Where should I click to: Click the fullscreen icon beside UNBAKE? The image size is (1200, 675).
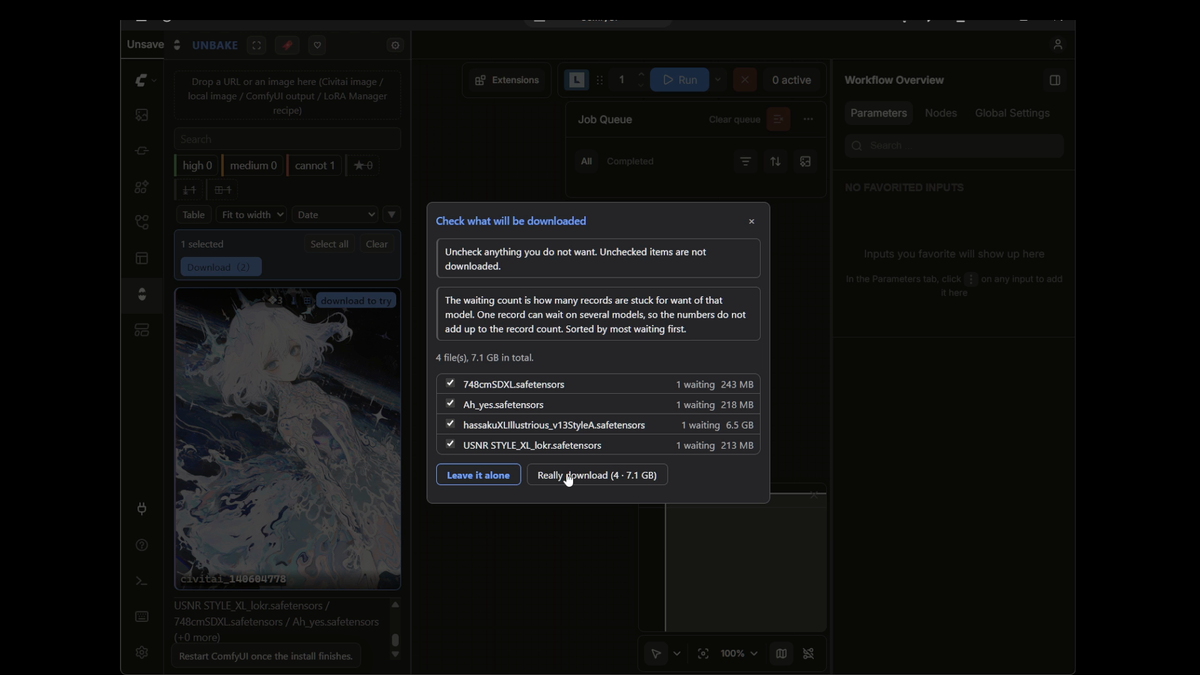[x=257, y=45]
